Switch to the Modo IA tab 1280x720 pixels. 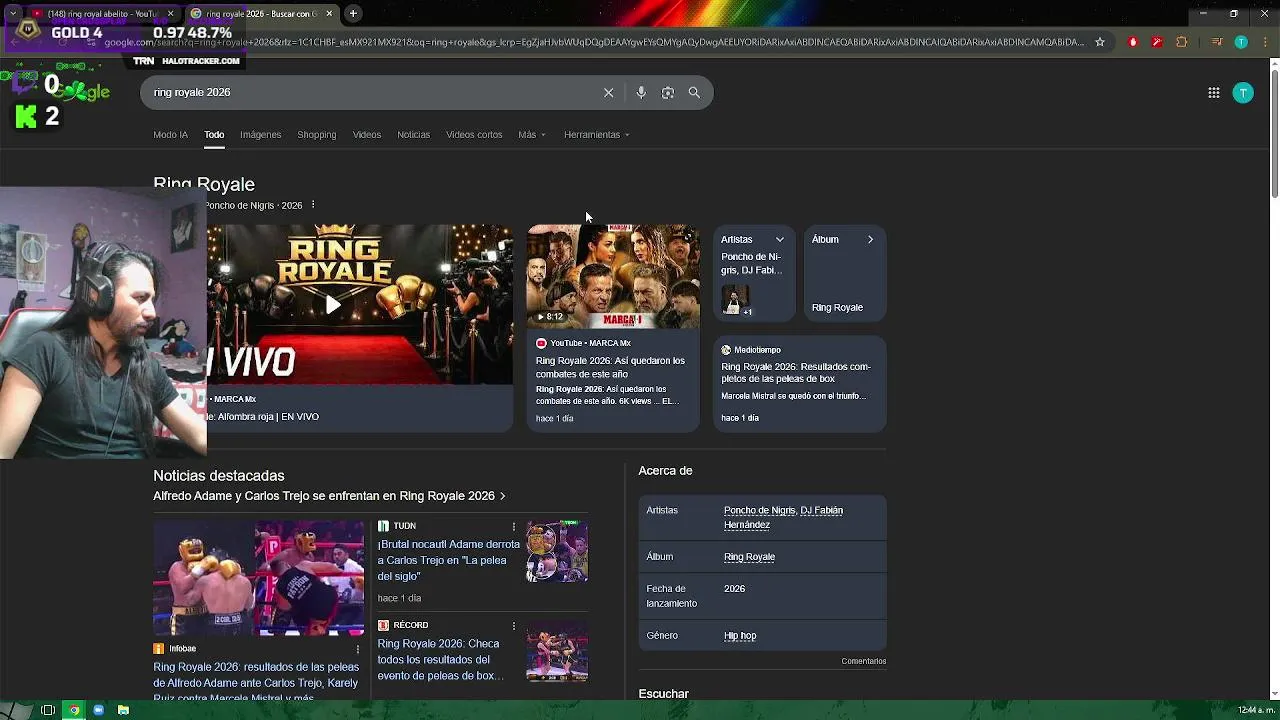click(x=170, y=135)
